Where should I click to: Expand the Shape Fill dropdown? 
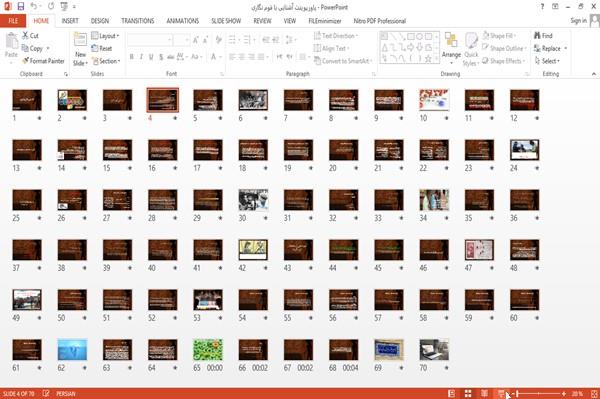tap(499, 36)
